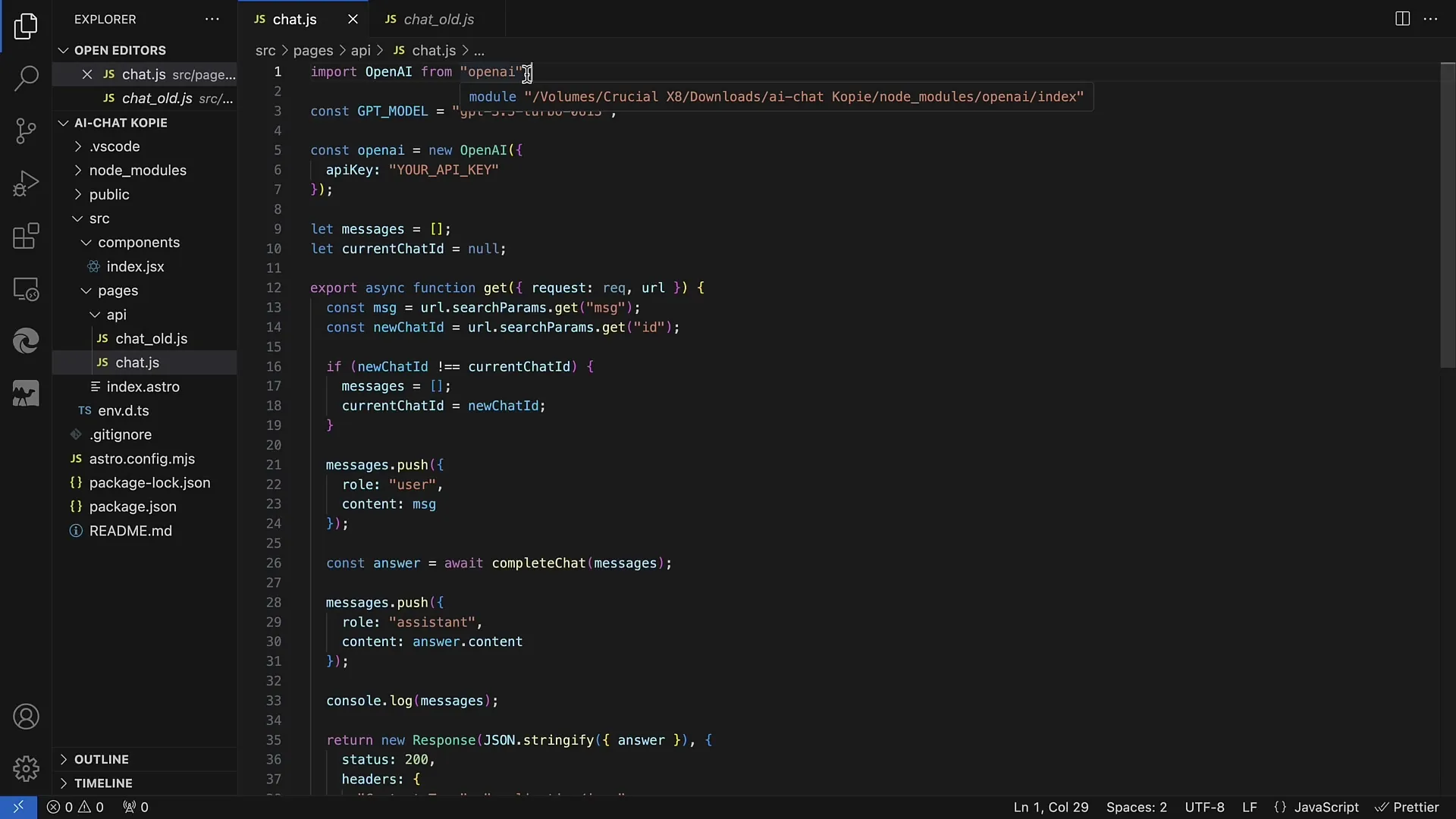Open the Accounts menu icon
The width and height of the screenshot is (1456, 819).
coord(26,717)
